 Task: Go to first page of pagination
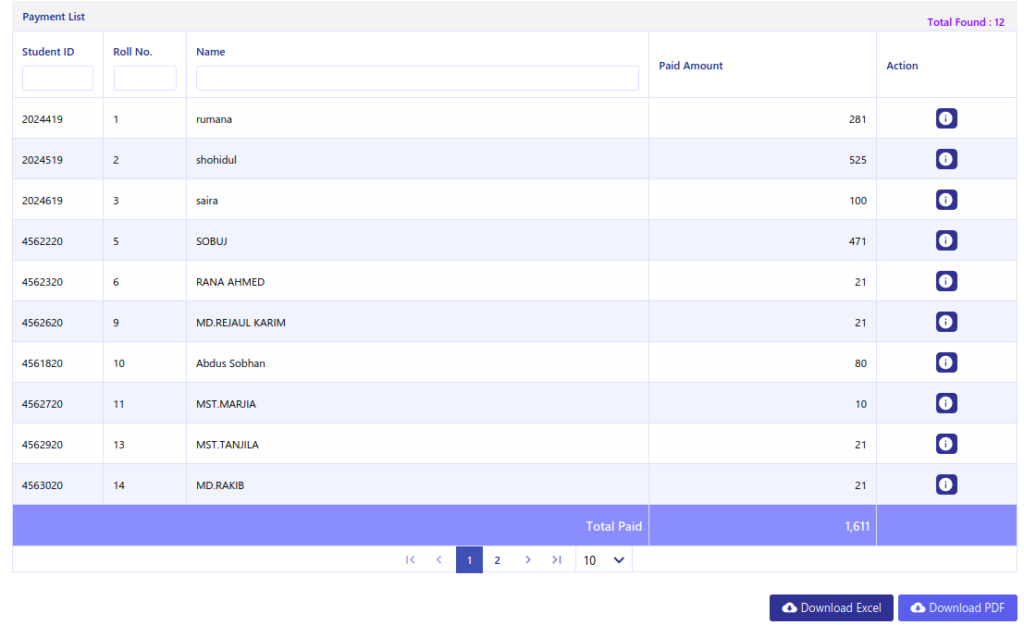click(x=410, y=560)
